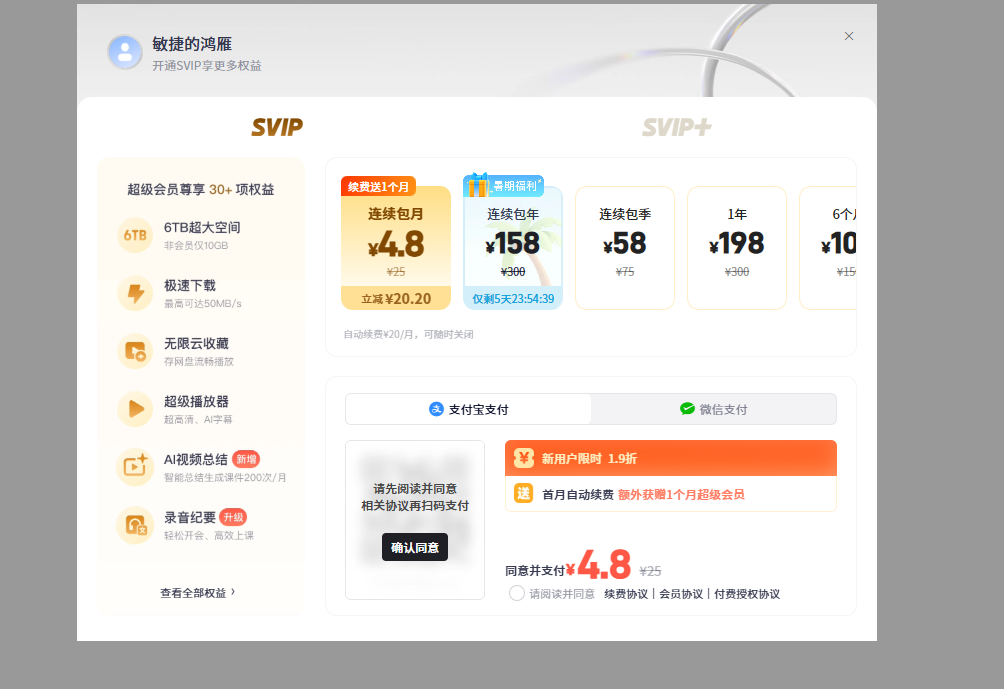Viewport: 1004px width, 689px height.
Task: Click the gift box icon on 连续包年
Action: [477, 185]
